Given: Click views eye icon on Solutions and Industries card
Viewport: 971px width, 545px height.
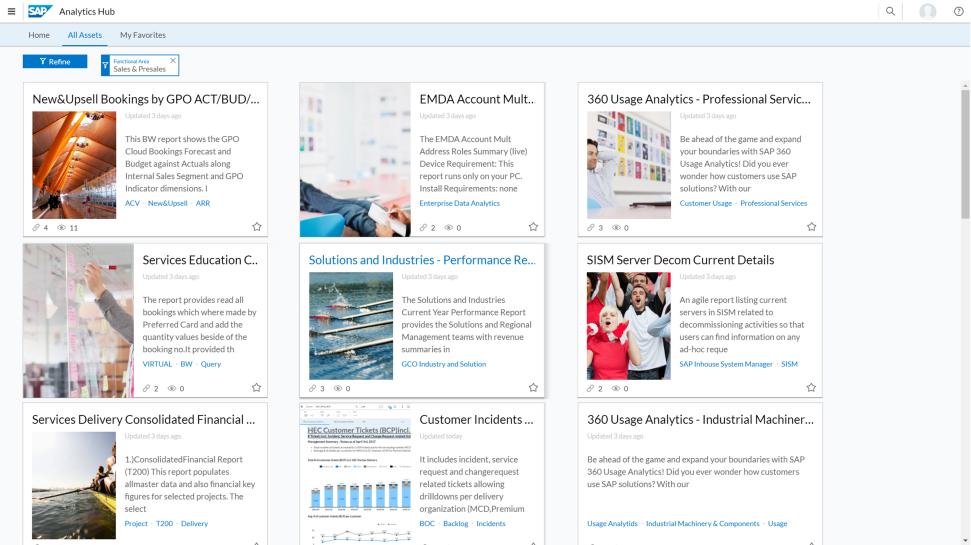Looking at the screenshot, I should click(338, 388).
